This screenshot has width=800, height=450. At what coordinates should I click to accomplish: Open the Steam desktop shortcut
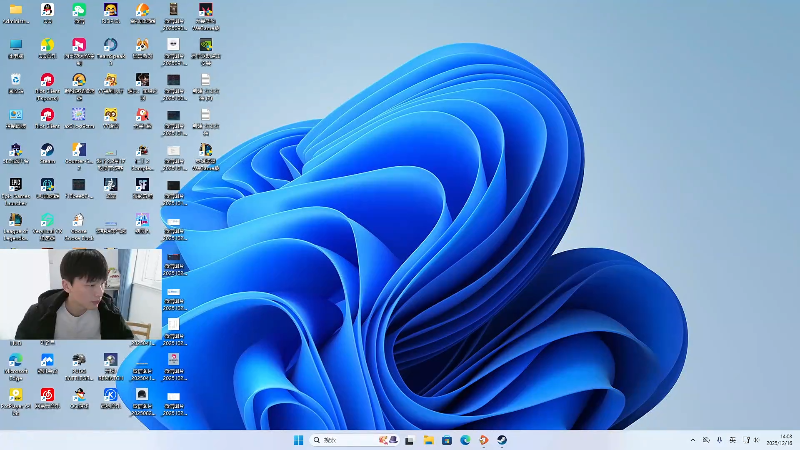point(47,151)
